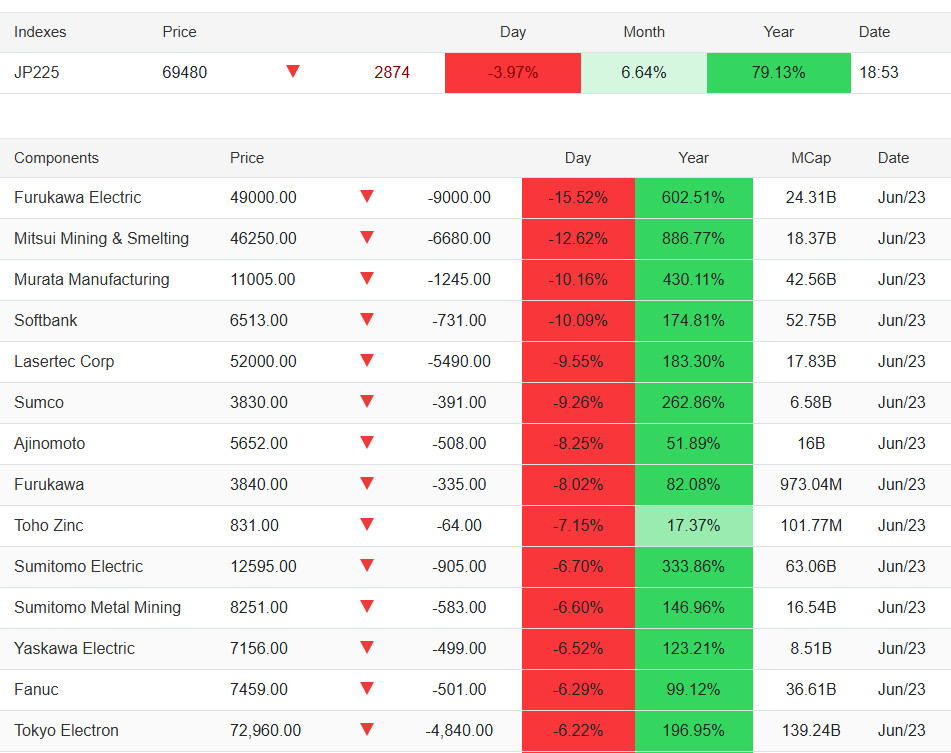Click Softbank price 6513.00
The height and width of the screenshot is (753, 951).
pos(258,320)
